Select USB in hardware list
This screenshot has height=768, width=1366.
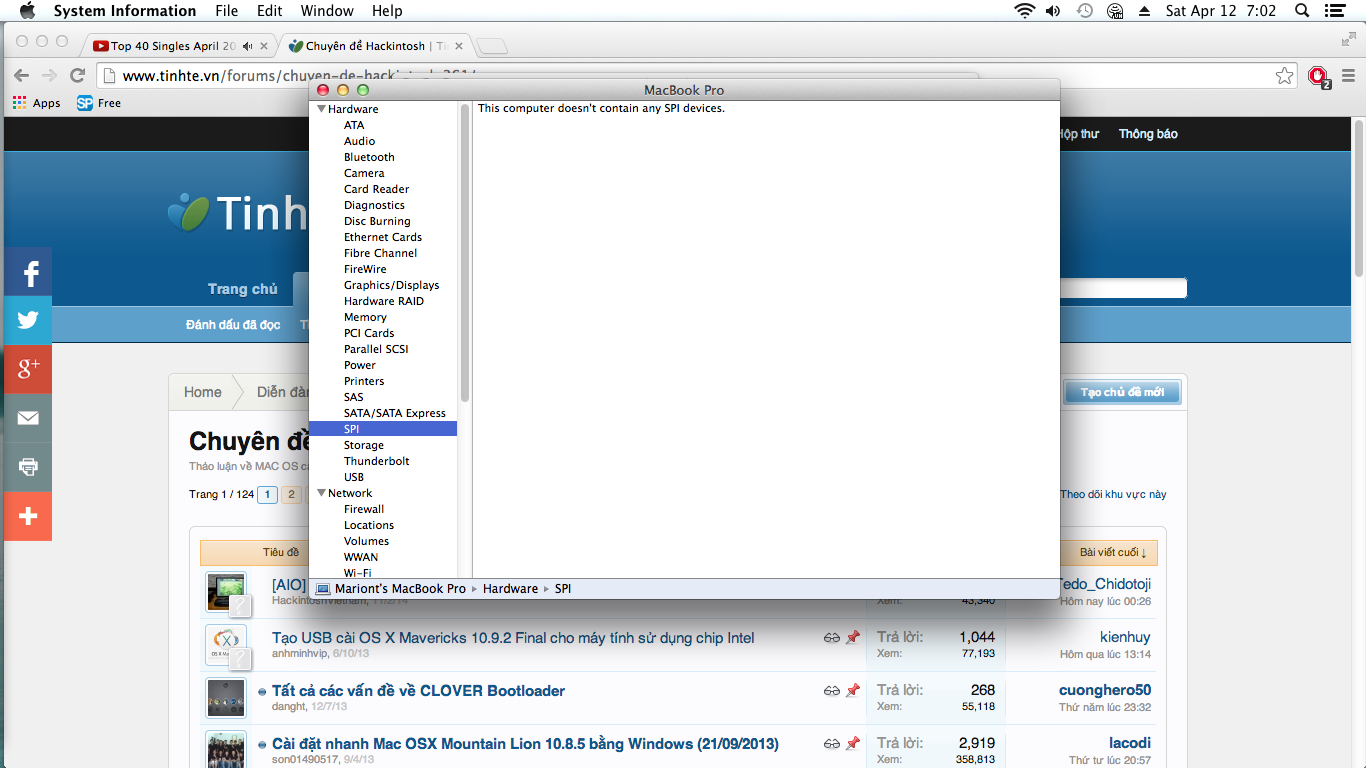(354, 477)
